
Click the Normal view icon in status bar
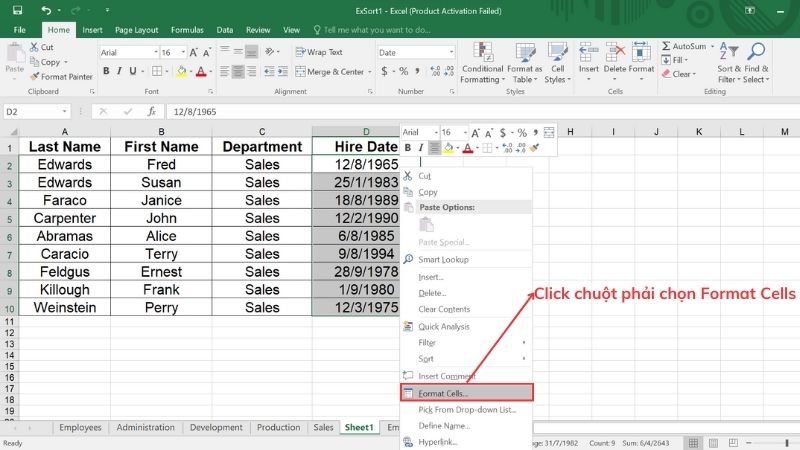[693, 443]
